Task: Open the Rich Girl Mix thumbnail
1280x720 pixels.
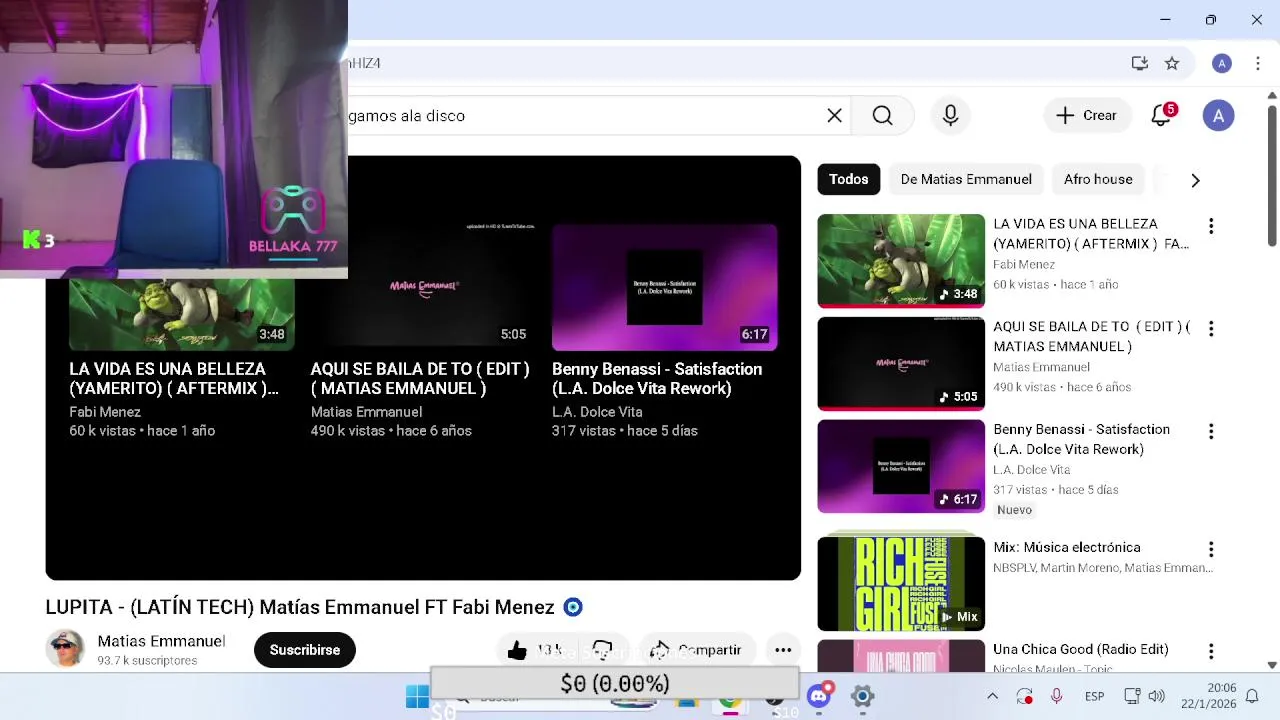Action: click(x=901, y=584)
